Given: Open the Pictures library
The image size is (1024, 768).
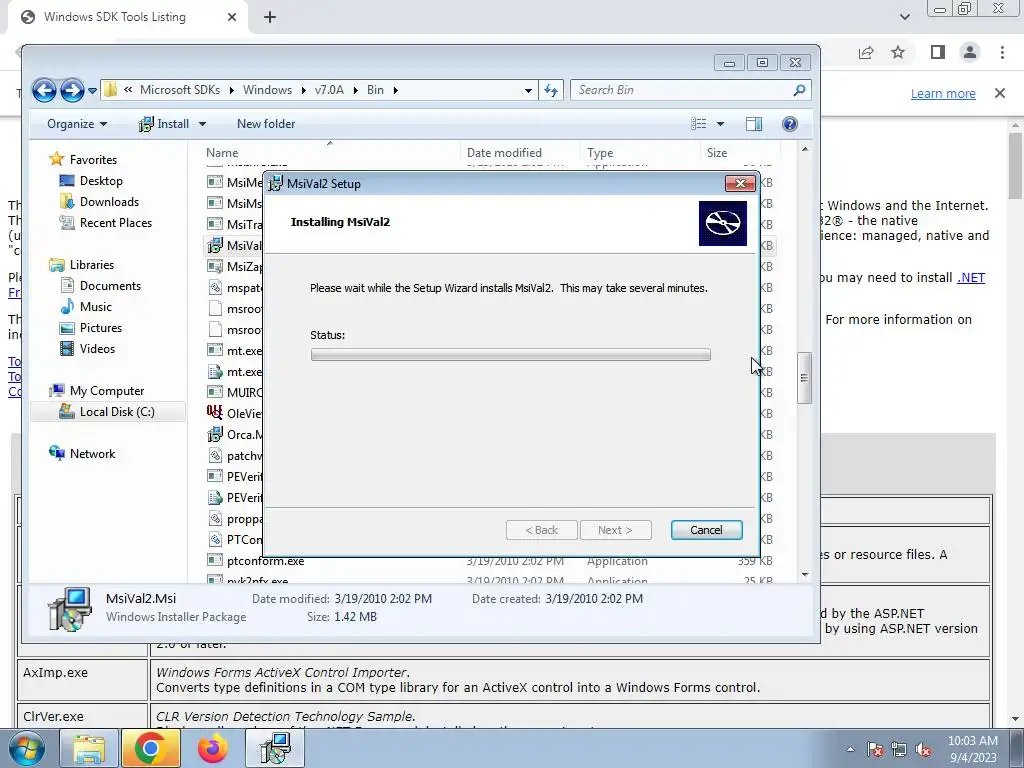Looking at the screenshot, I should (101, 328).
